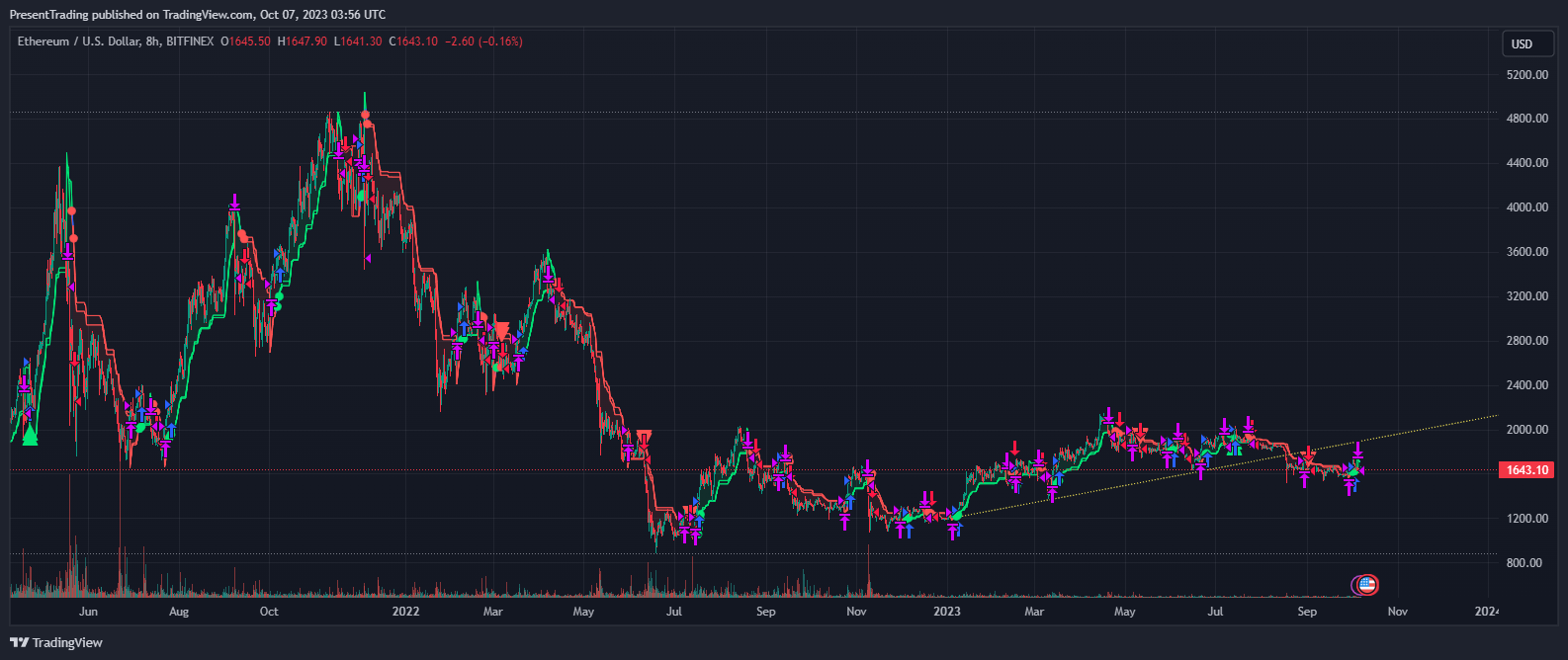Click the large red down-triangle near 2800
Screen dimensions: 1568x660
pyautogui.click(x=501, y=331)
